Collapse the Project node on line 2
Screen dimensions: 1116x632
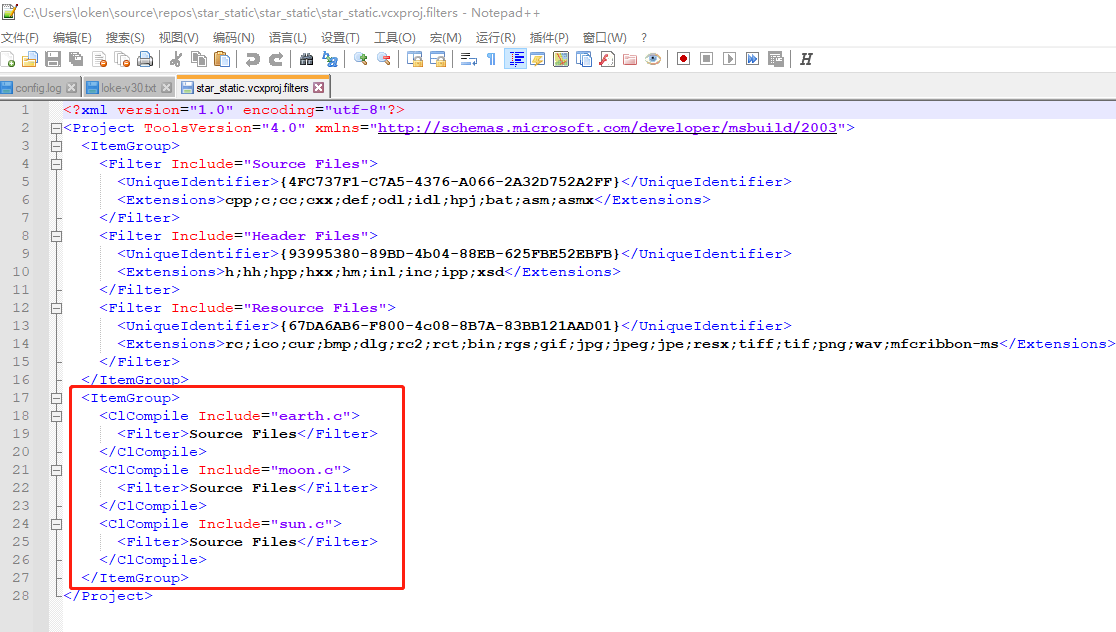[x=56, y=128]
